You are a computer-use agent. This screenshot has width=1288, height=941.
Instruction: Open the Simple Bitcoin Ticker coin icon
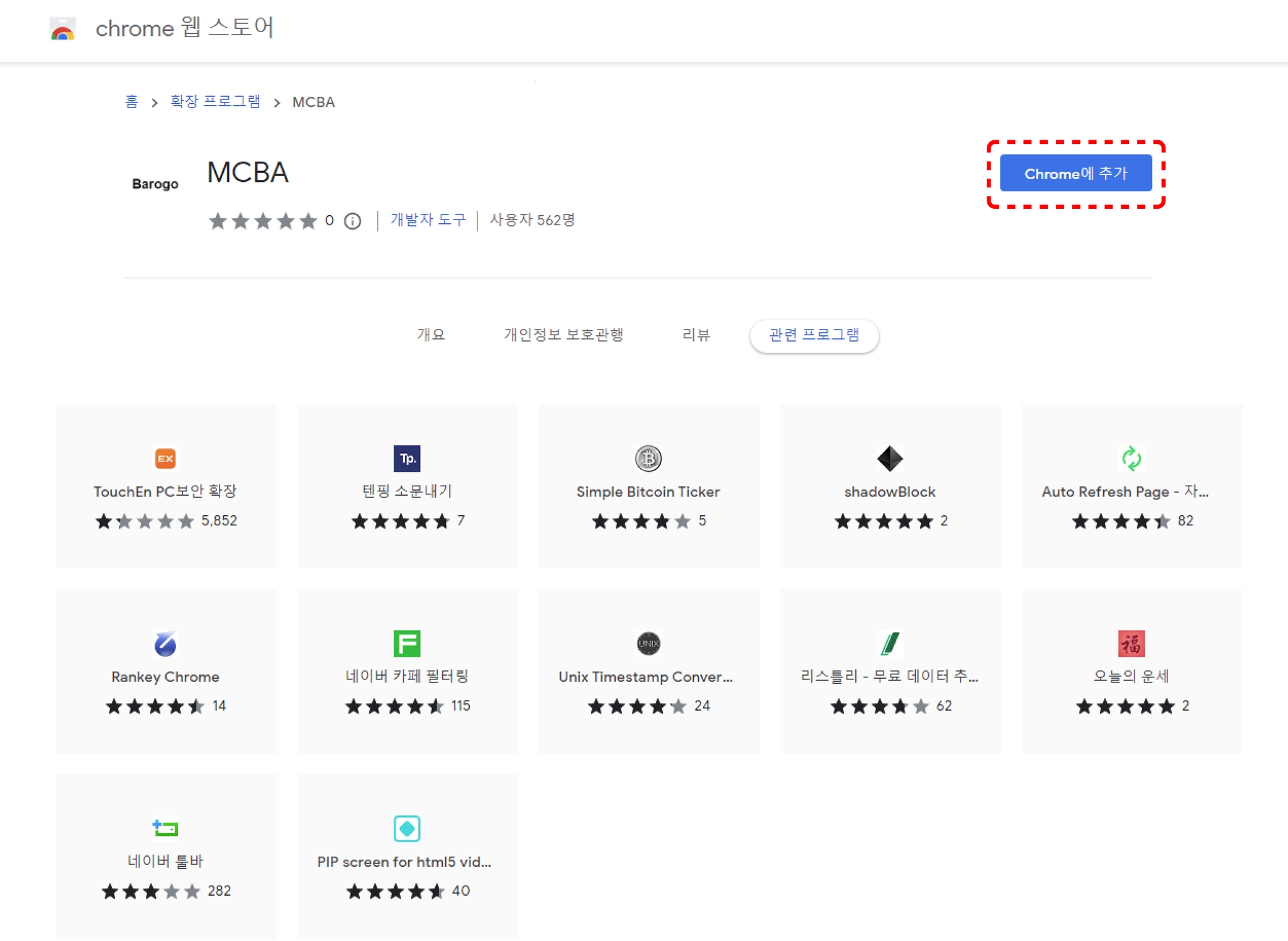(648, 458)
